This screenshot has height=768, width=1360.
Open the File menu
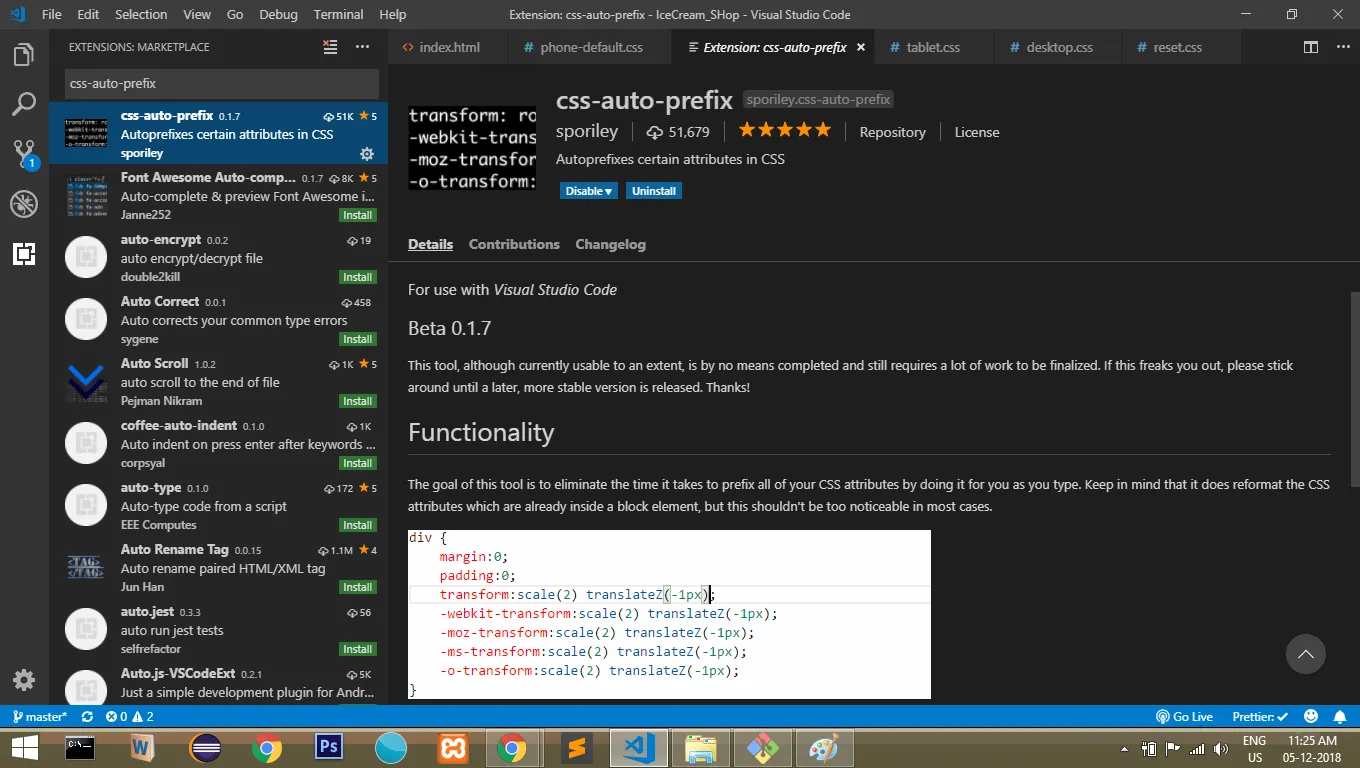pyautogui.click(x=52, y=14)
